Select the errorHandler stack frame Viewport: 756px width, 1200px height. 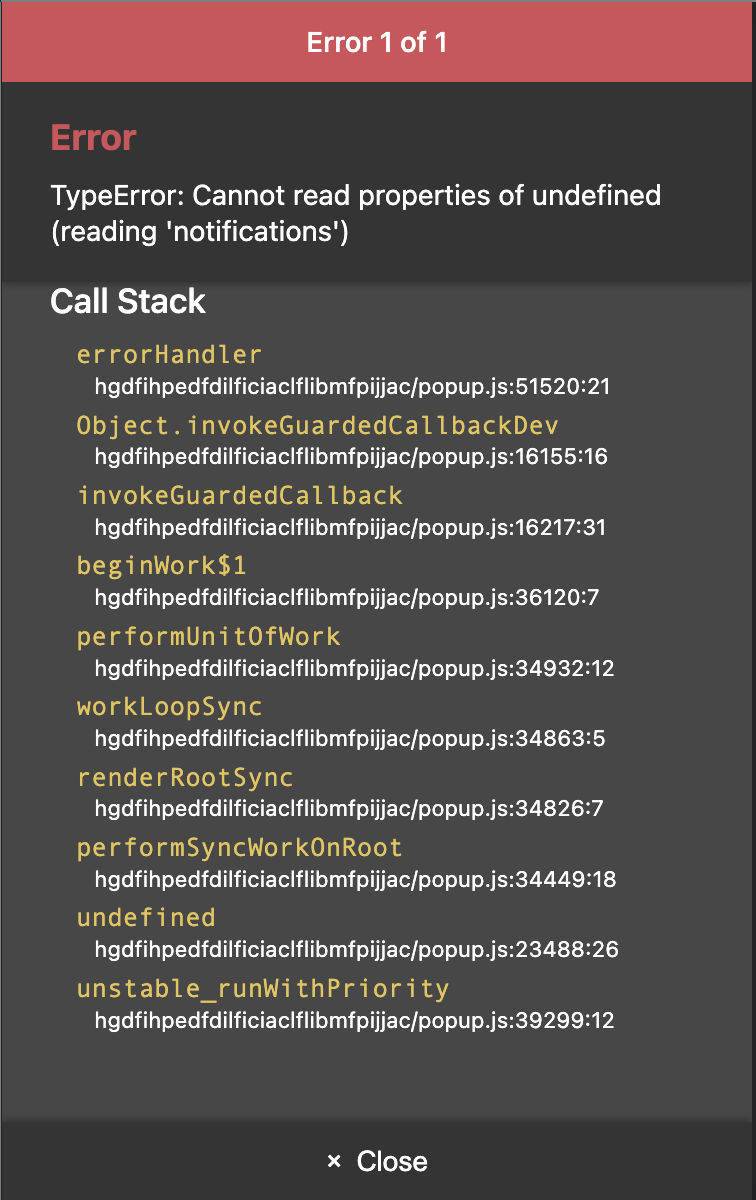point(167,355)
